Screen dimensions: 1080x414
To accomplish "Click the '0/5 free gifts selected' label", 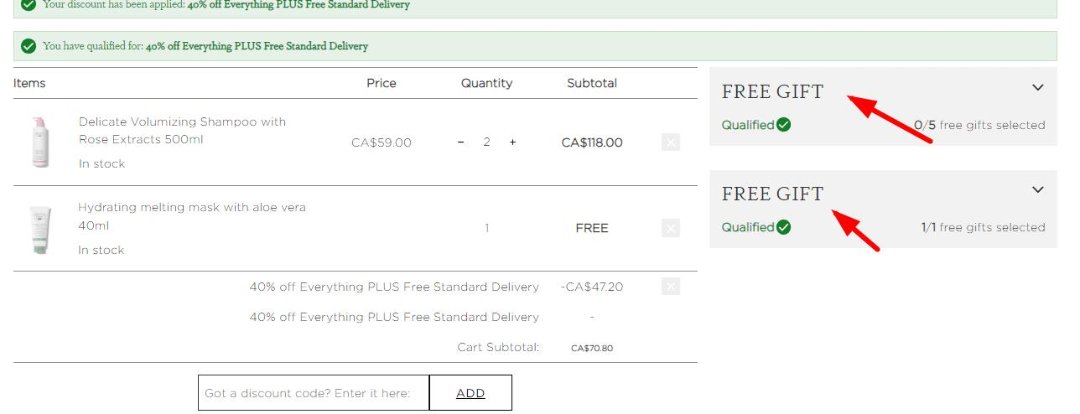I will pos(979,125).
